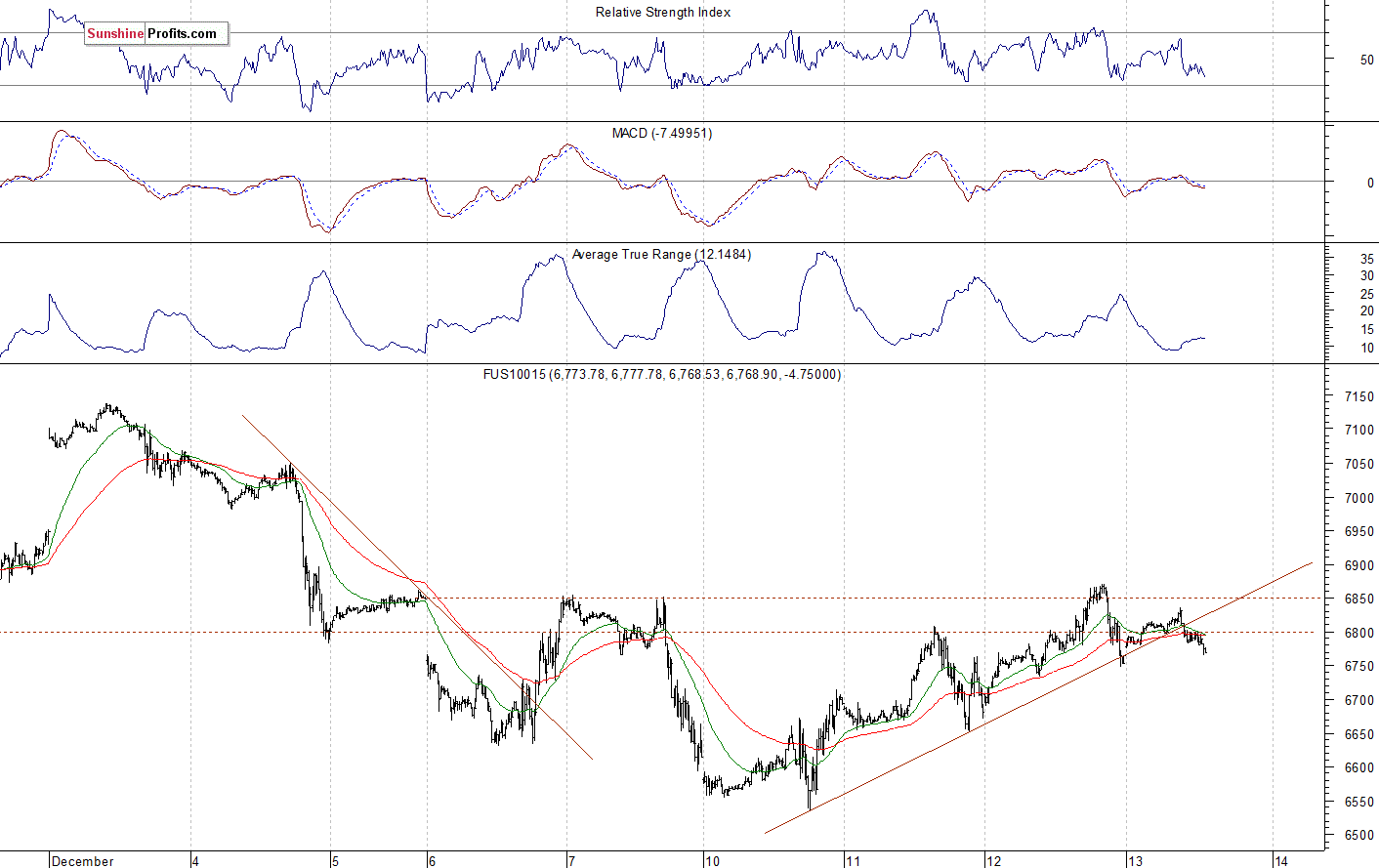Click the ATR 30 axis label
Screen dimensions: 1379x868
tap(1366, 277)
